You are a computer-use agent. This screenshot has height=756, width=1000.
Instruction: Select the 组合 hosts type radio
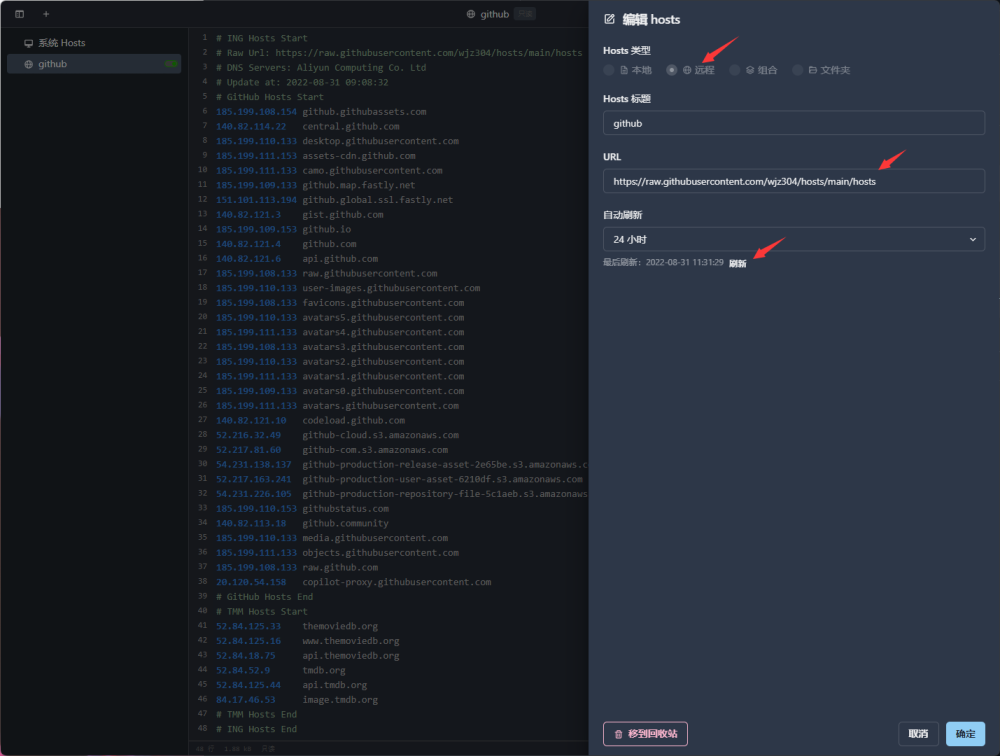735,70
